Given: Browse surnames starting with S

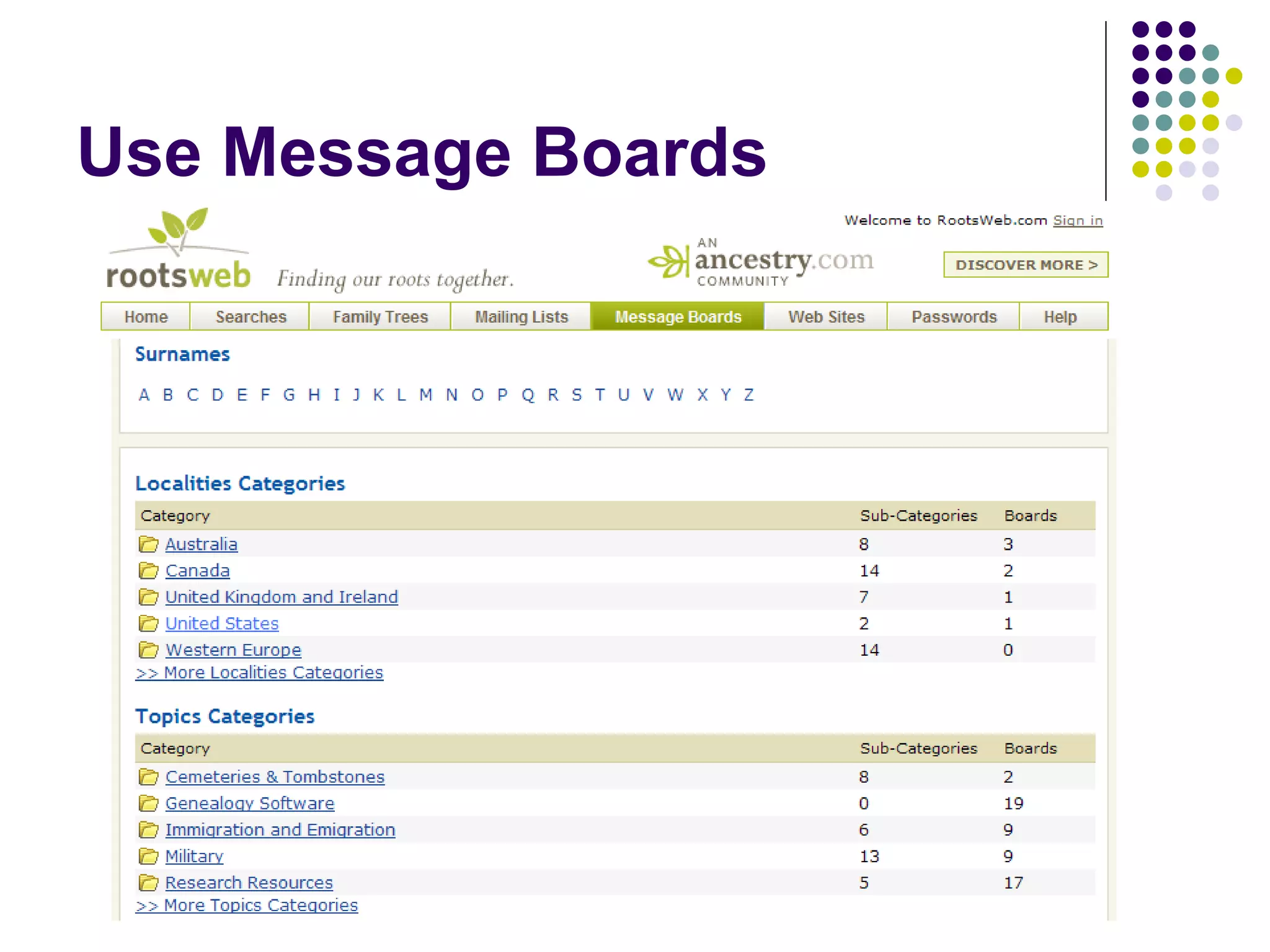Looking at the screenshot, I should [x=577, y=395].
